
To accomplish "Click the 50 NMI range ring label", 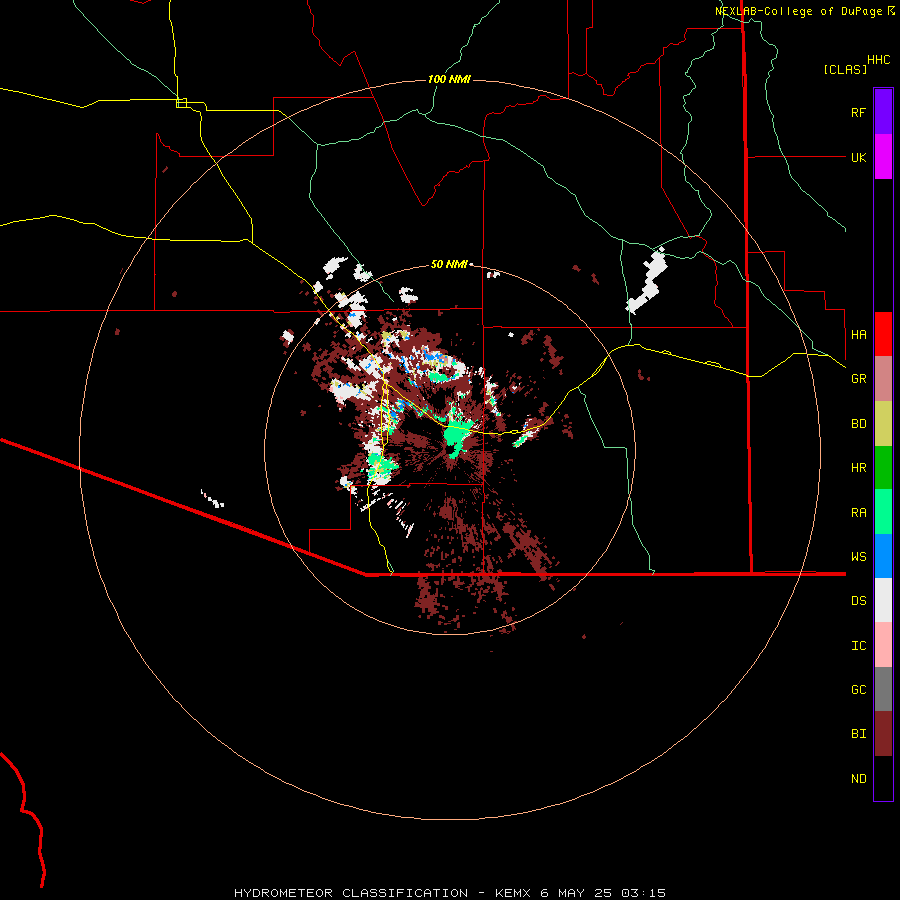I will [449, 264].
